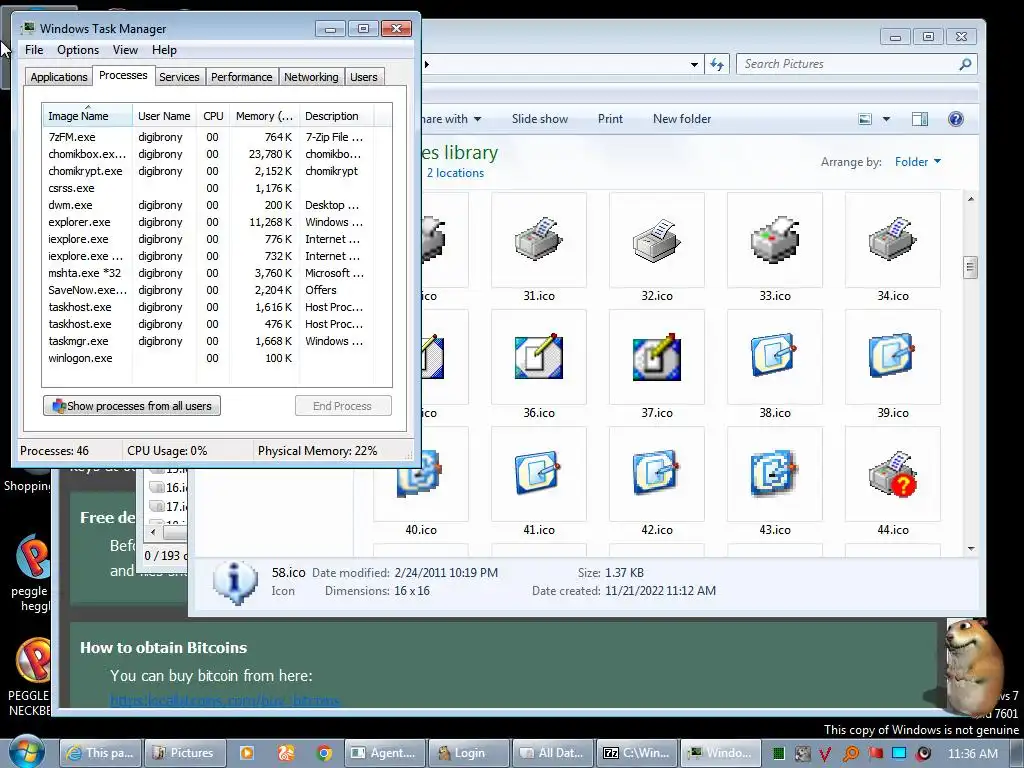The width and height of the screenshot is (1024, 768).
Task: Open the address bar history dropdown arrow
Action: coord(694,64)
